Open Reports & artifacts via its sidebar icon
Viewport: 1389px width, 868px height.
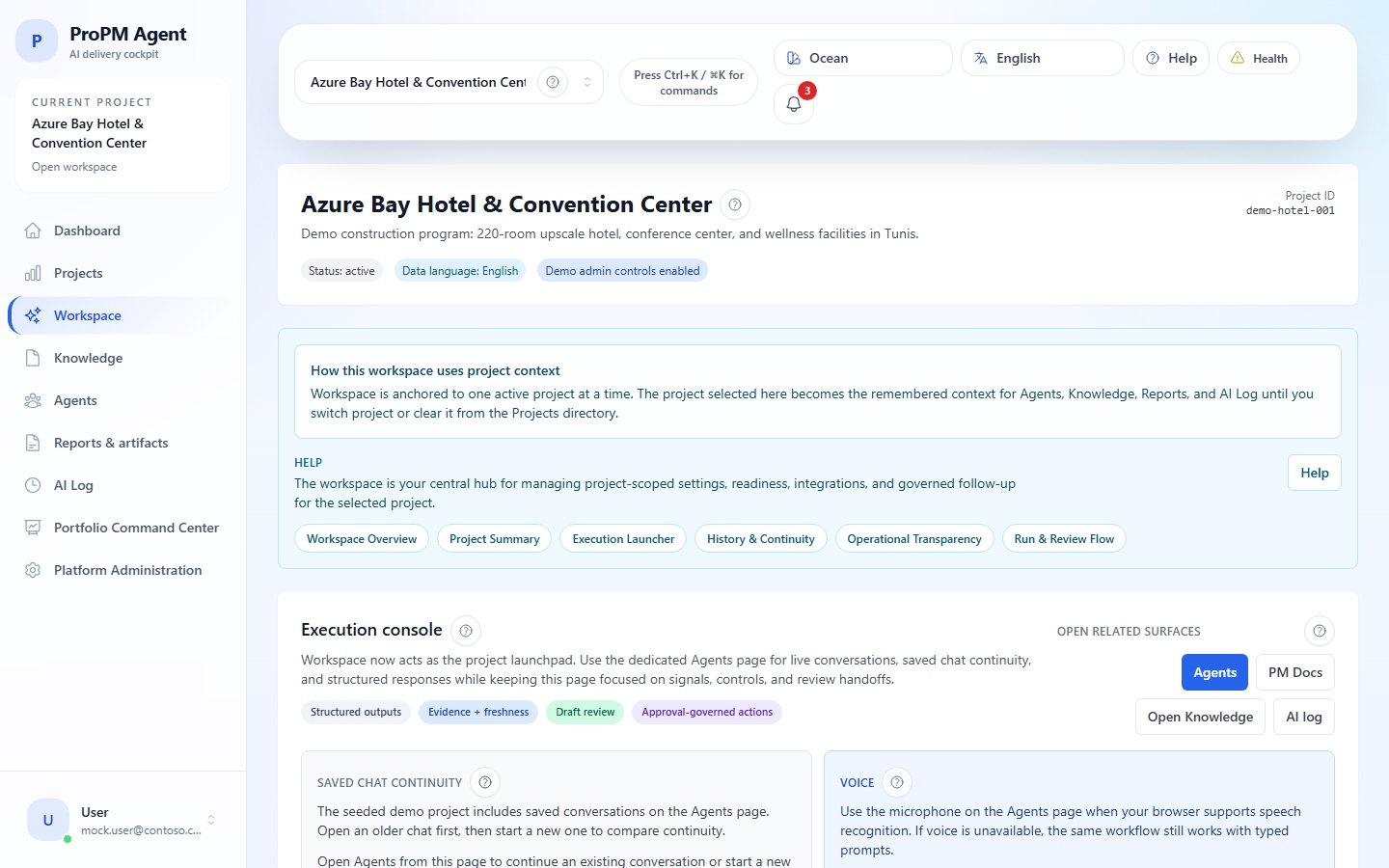tap(33, 443)
